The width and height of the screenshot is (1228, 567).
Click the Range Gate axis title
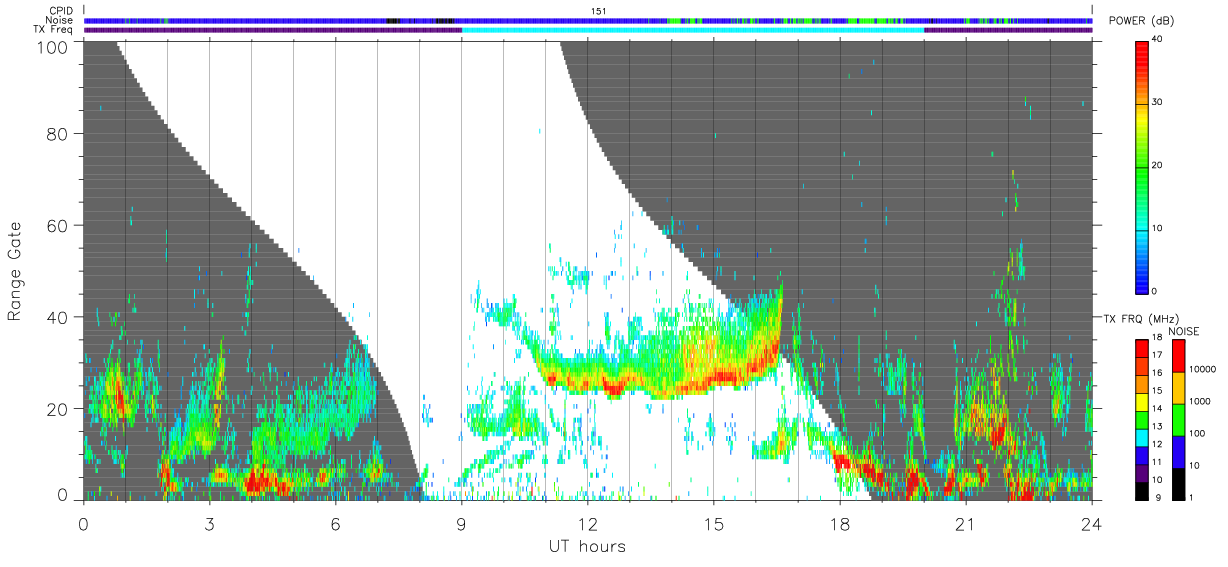(15, 272)
